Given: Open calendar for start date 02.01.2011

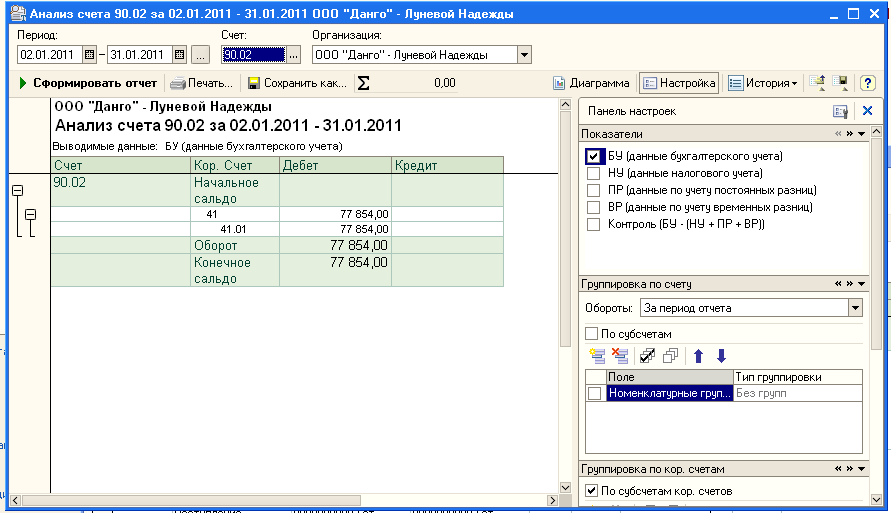Looking at the screenshot, I should click(x=89, y=55).
